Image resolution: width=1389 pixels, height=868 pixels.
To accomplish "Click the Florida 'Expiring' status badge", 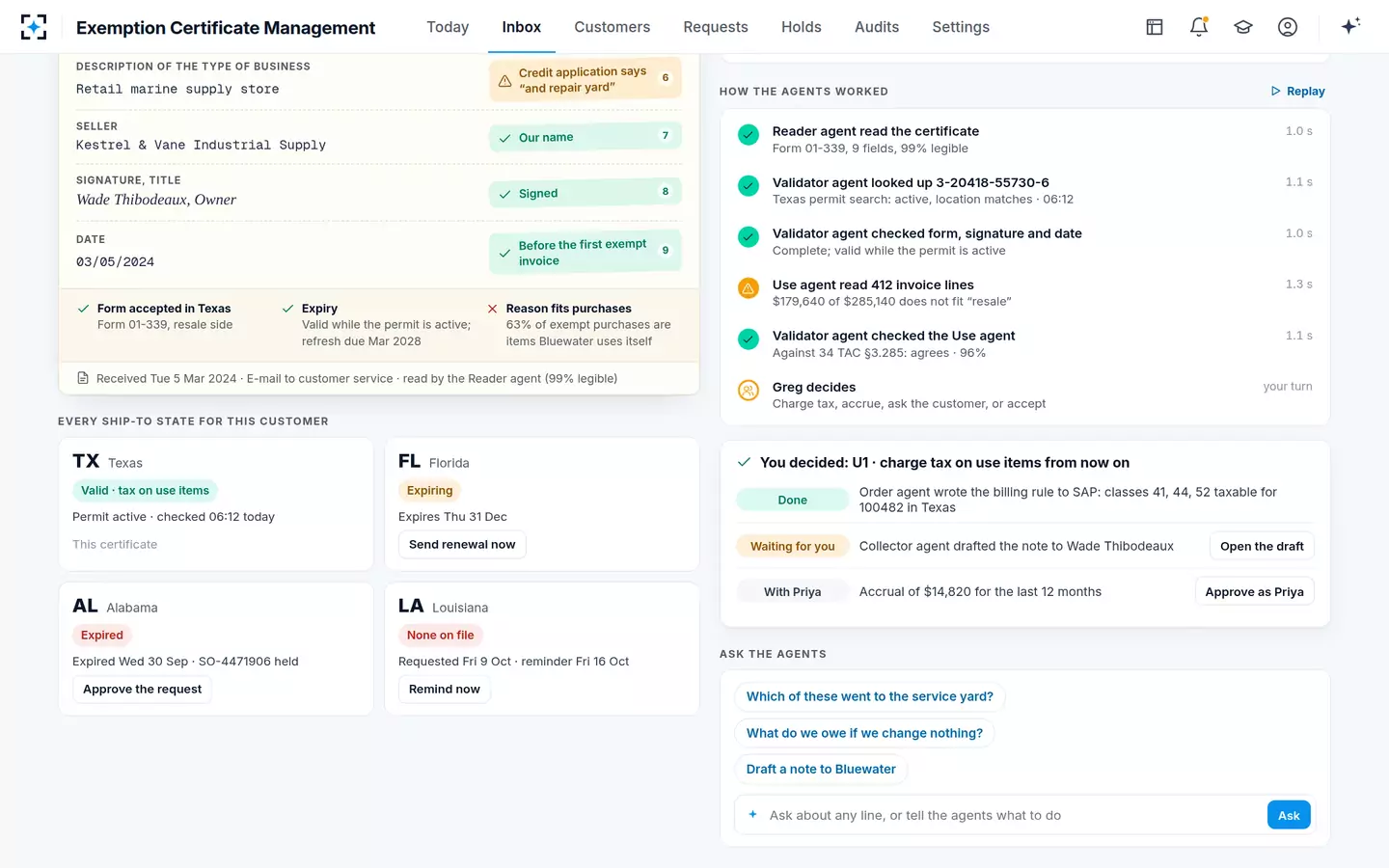I will click(x=429, y=491).
